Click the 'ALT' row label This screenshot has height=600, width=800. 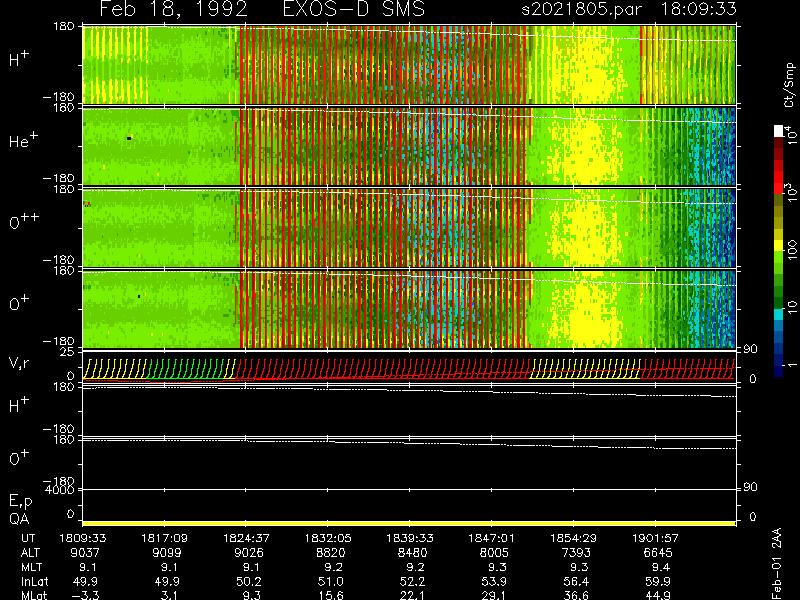click(31, 553)
